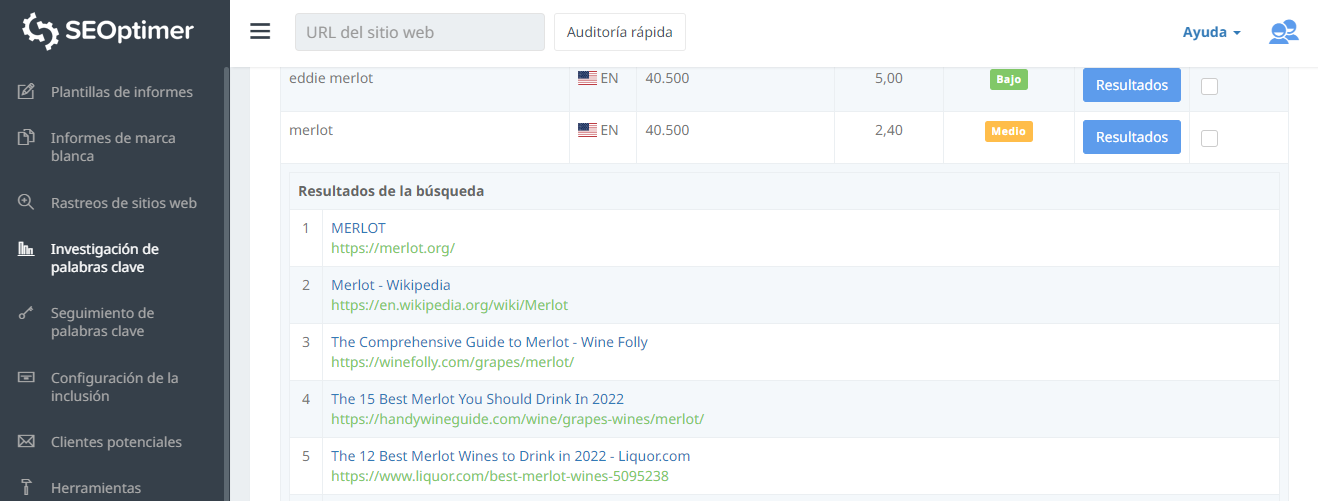Image resolution: width=1318 pixels, height=501 pixels.
Task: Click the Informes de marca blanca icon
Action: pos(28,138)
